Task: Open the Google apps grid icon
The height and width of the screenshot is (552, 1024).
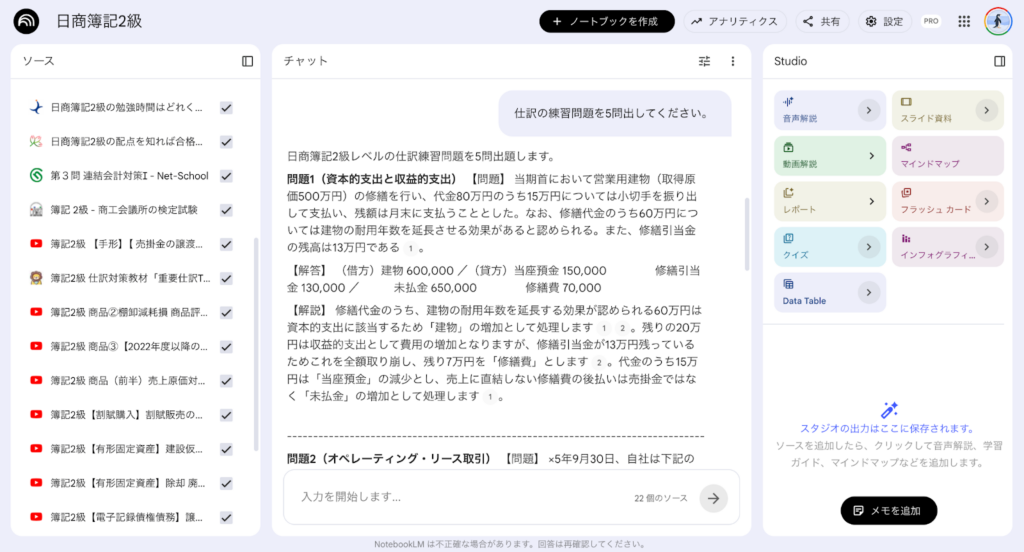Action: click(x=964, y=22)
